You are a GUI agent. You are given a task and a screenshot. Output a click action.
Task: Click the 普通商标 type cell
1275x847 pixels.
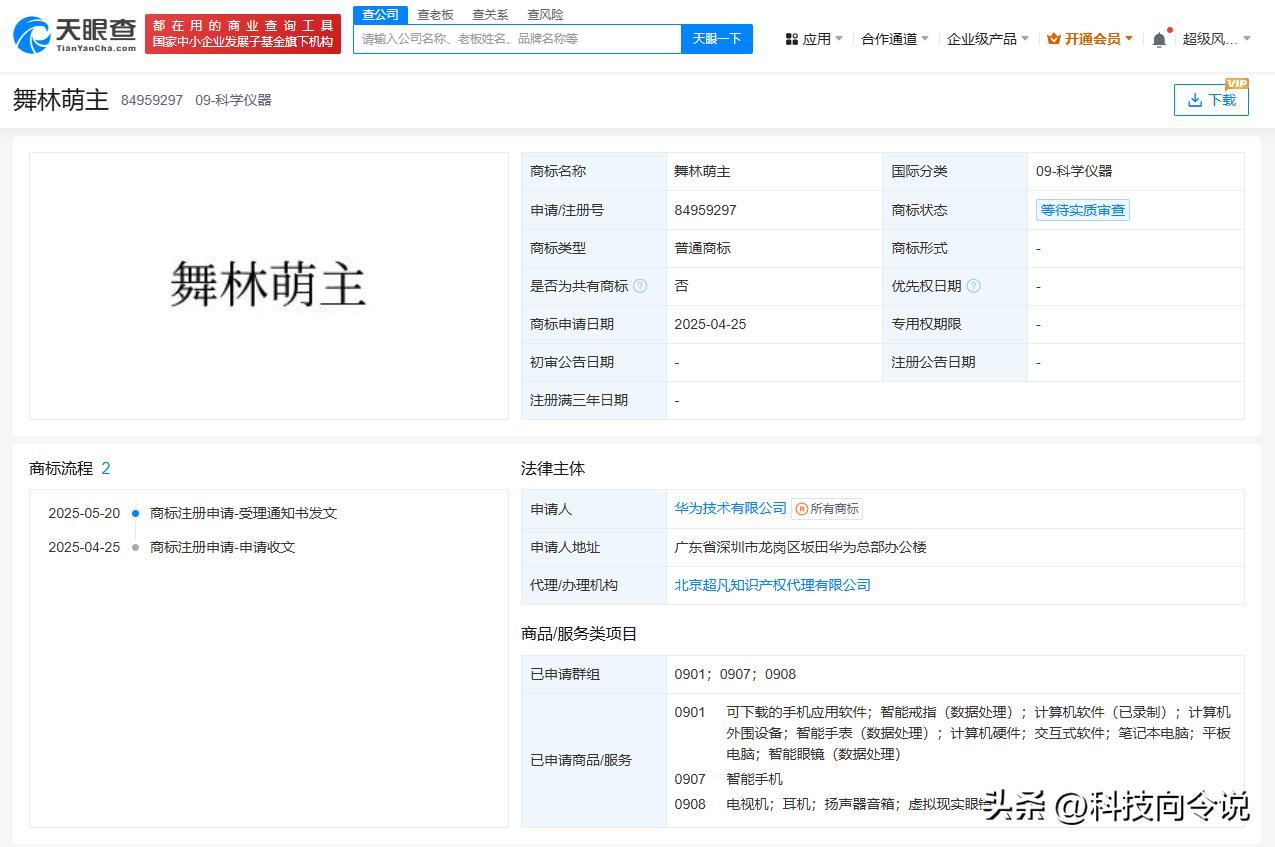point(773,248)
